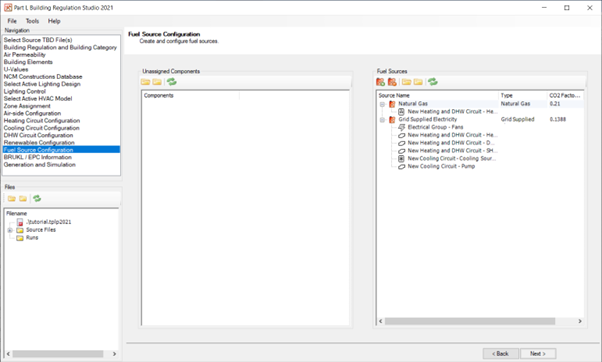The image size is (602, 362).
Task: Click the remove fuel source icon
Action: click(392, 82)
